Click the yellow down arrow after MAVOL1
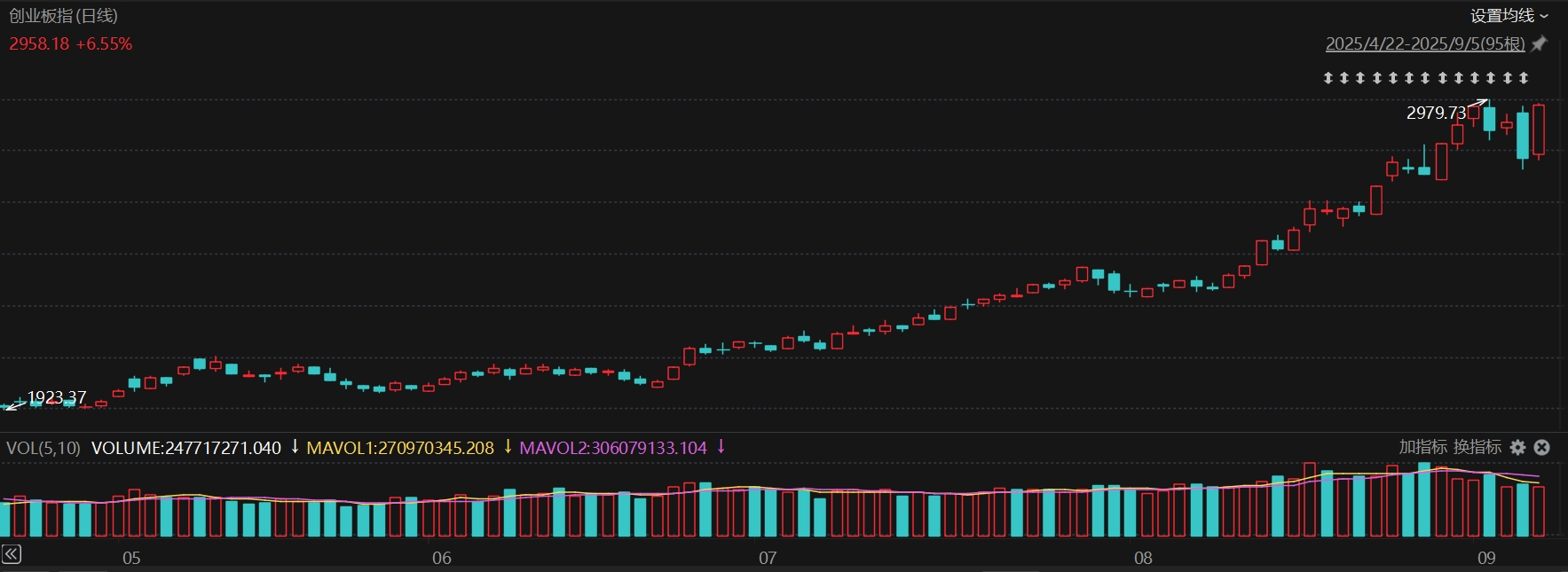1568x572 pixels. tap(508, 446)
